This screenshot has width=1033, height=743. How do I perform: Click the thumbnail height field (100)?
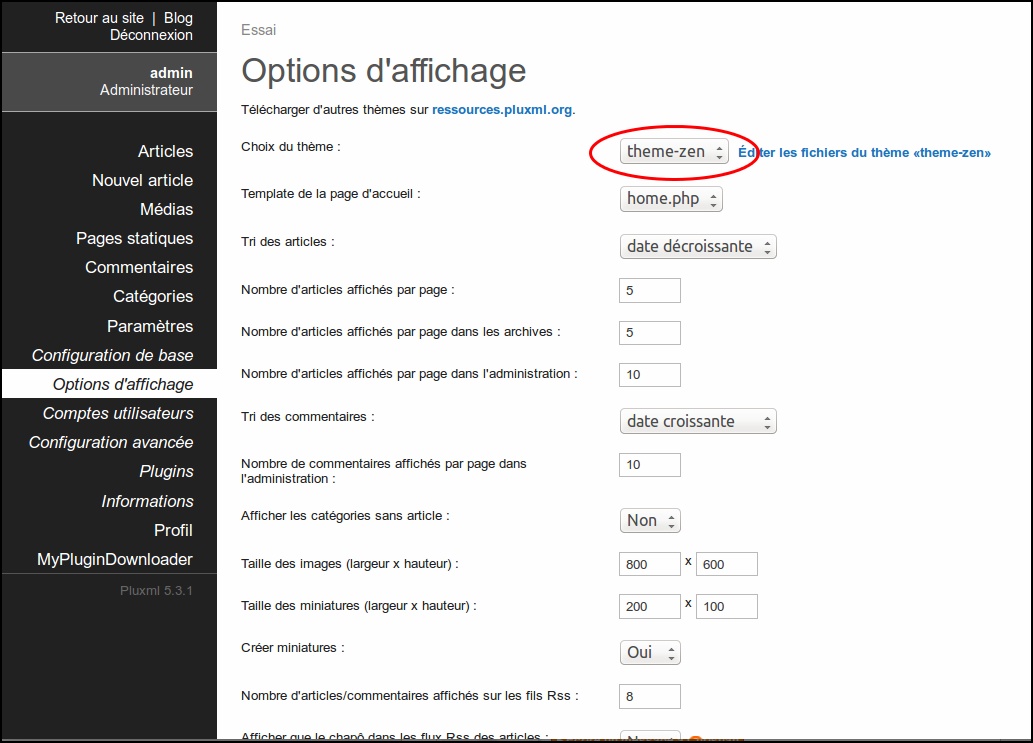[x=727, y=606]
